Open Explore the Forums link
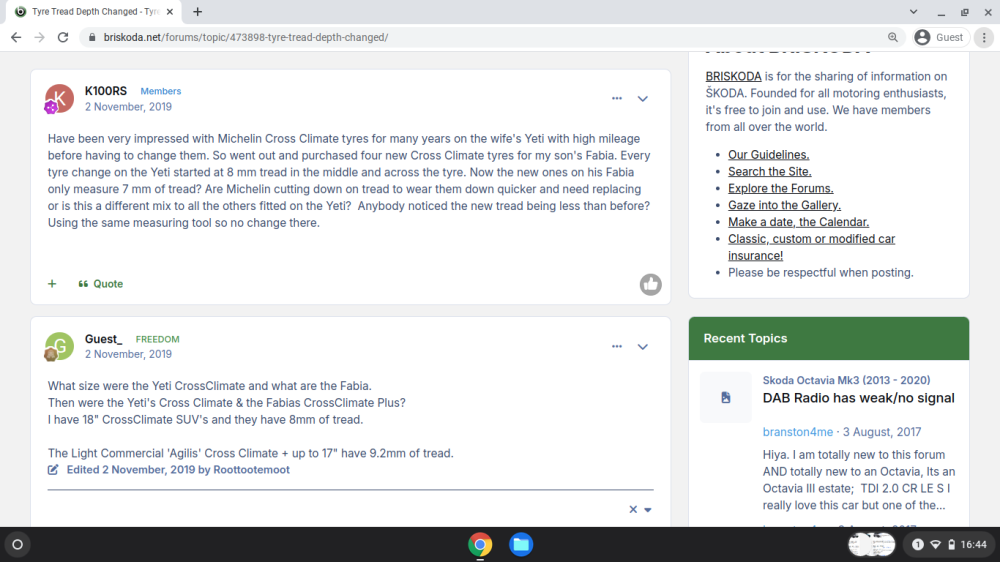 tap(781, 188)
